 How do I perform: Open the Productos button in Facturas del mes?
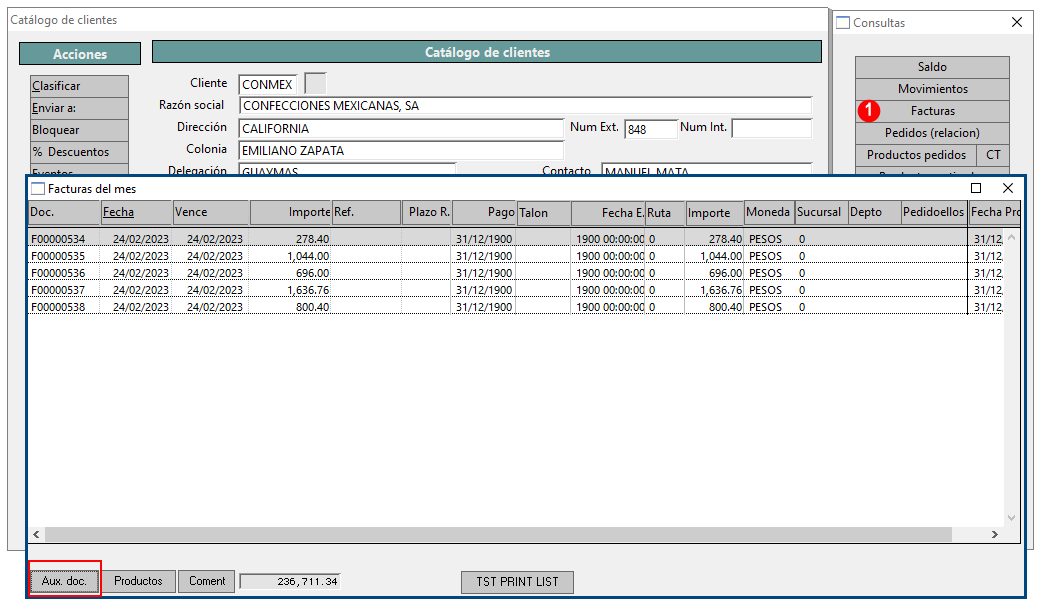click(x=138, y=581)
